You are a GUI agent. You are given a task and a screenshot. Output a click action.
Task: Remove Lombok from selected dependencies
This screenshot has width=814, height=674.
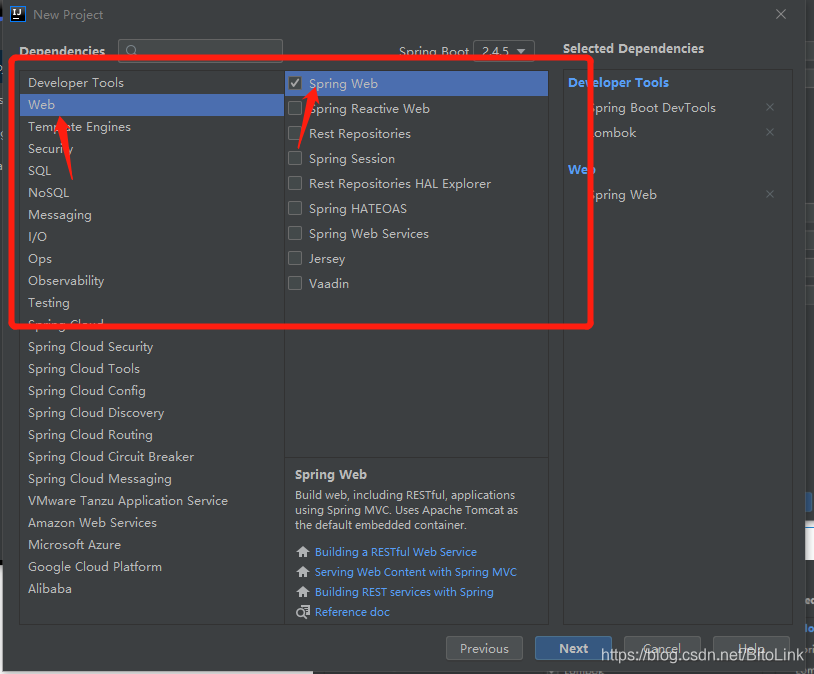(x=770, y=132)
